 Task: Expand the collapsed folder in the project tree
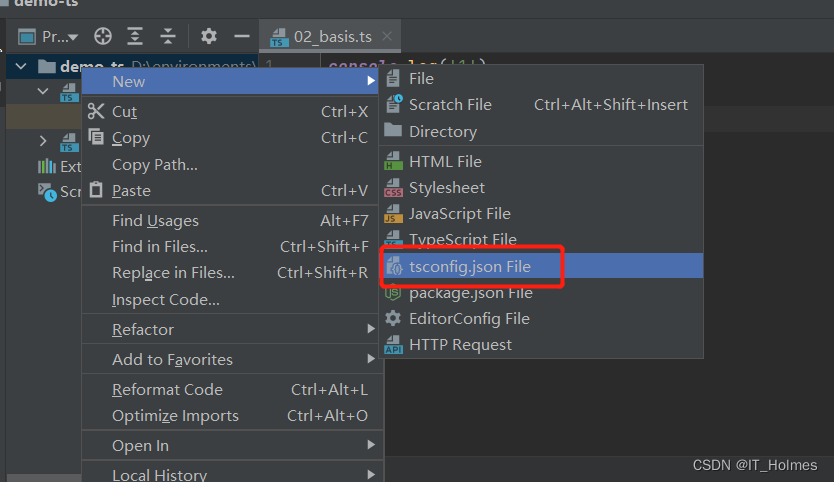(x=43, y=141)
